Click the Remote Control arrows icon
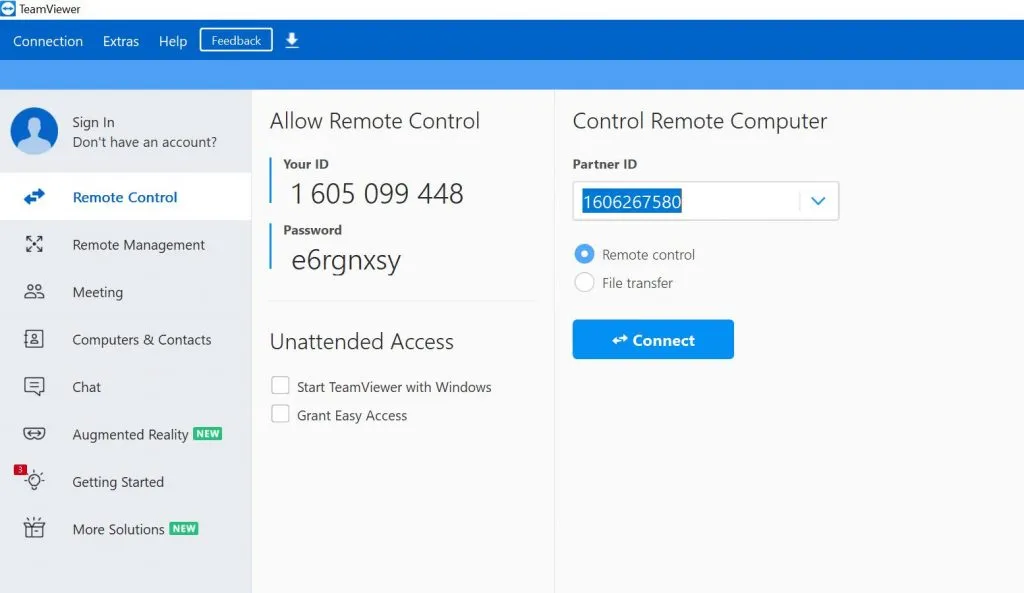 (x=34, y=197)
